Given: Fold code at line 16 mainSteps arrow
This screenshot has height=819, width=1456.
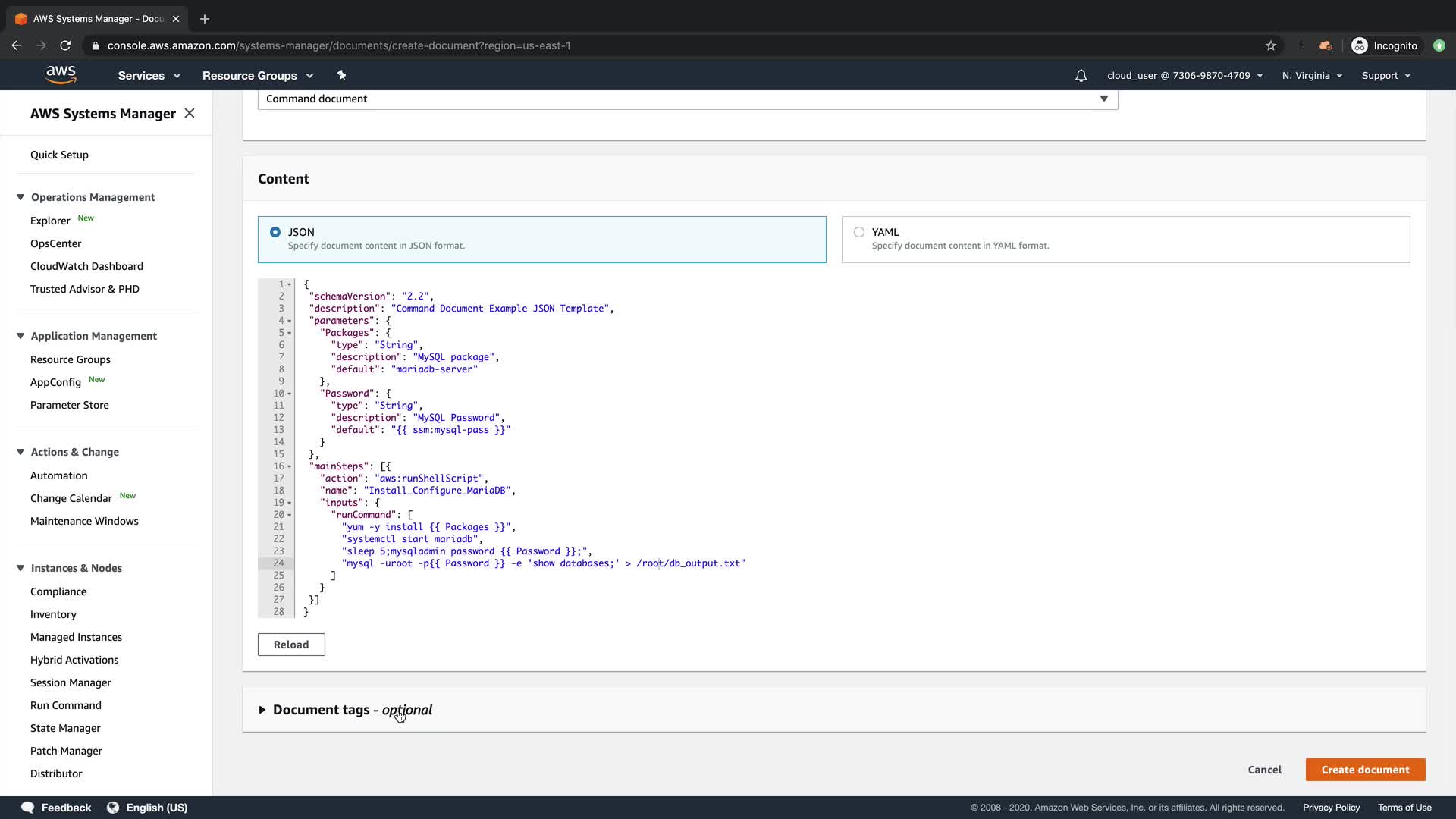Looking at the screenshot, I should (290, 467).
